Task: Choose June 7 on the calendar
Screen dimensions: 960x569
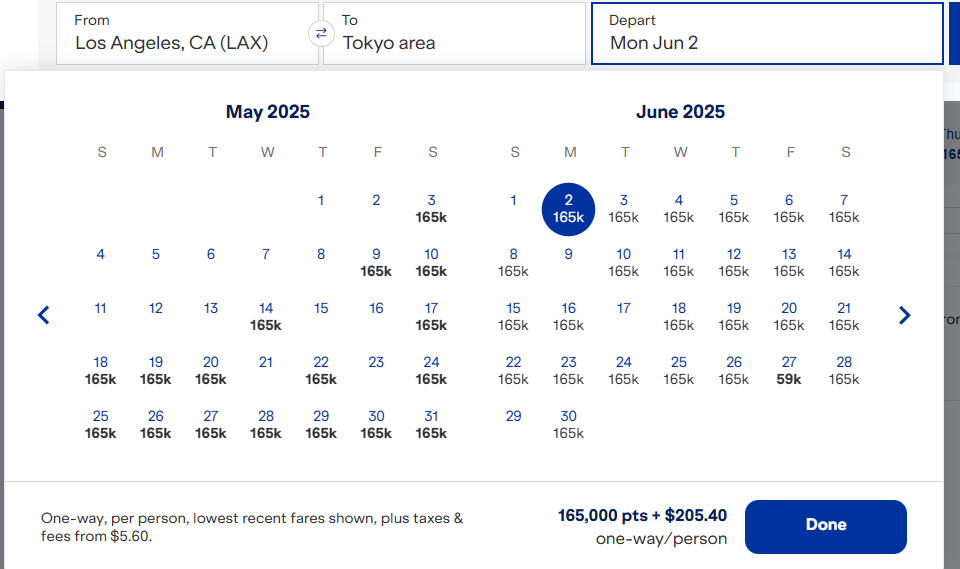Action: (x=844, y=208)
